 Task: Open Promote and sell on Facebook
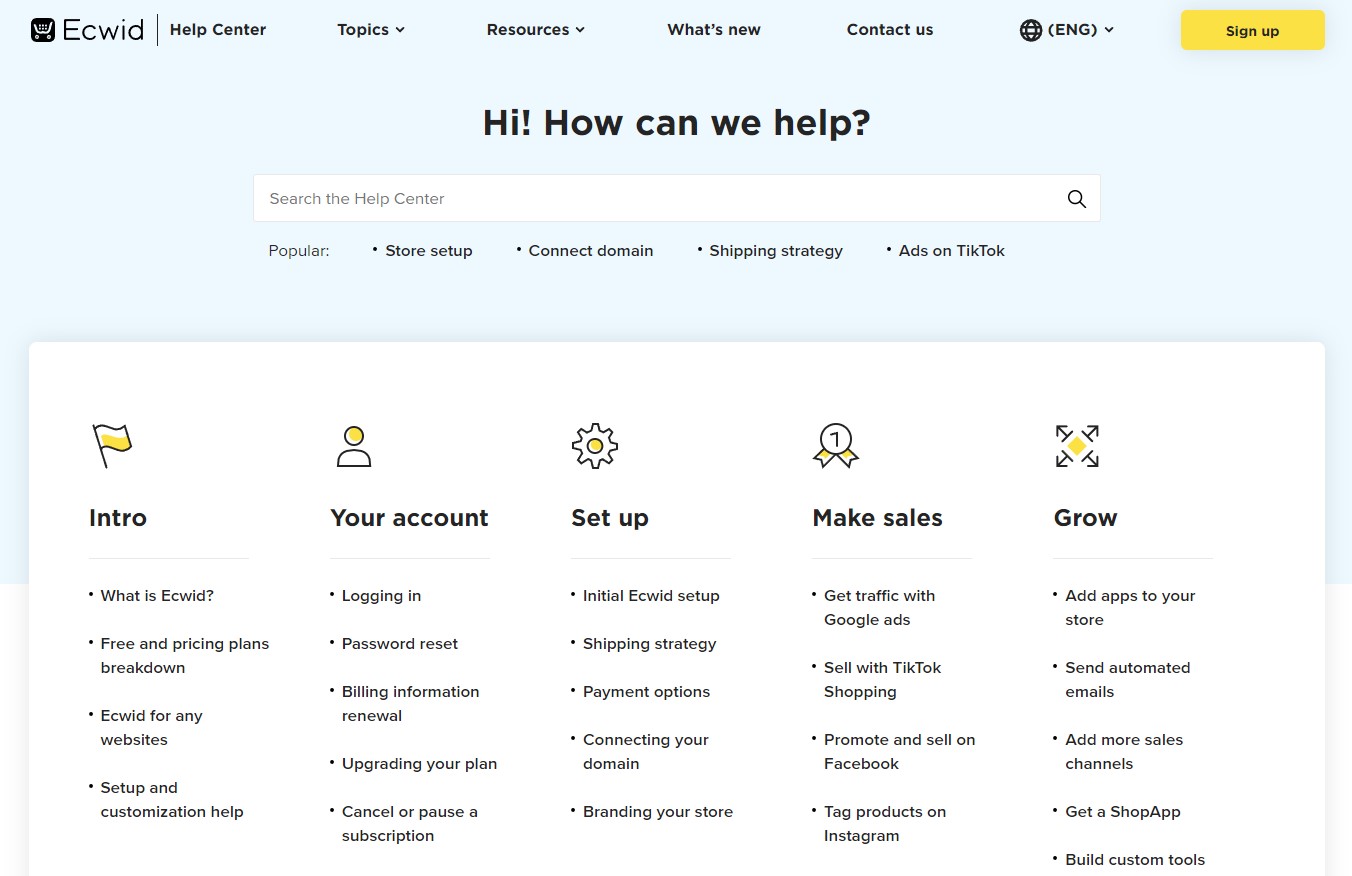coord(900,752)
